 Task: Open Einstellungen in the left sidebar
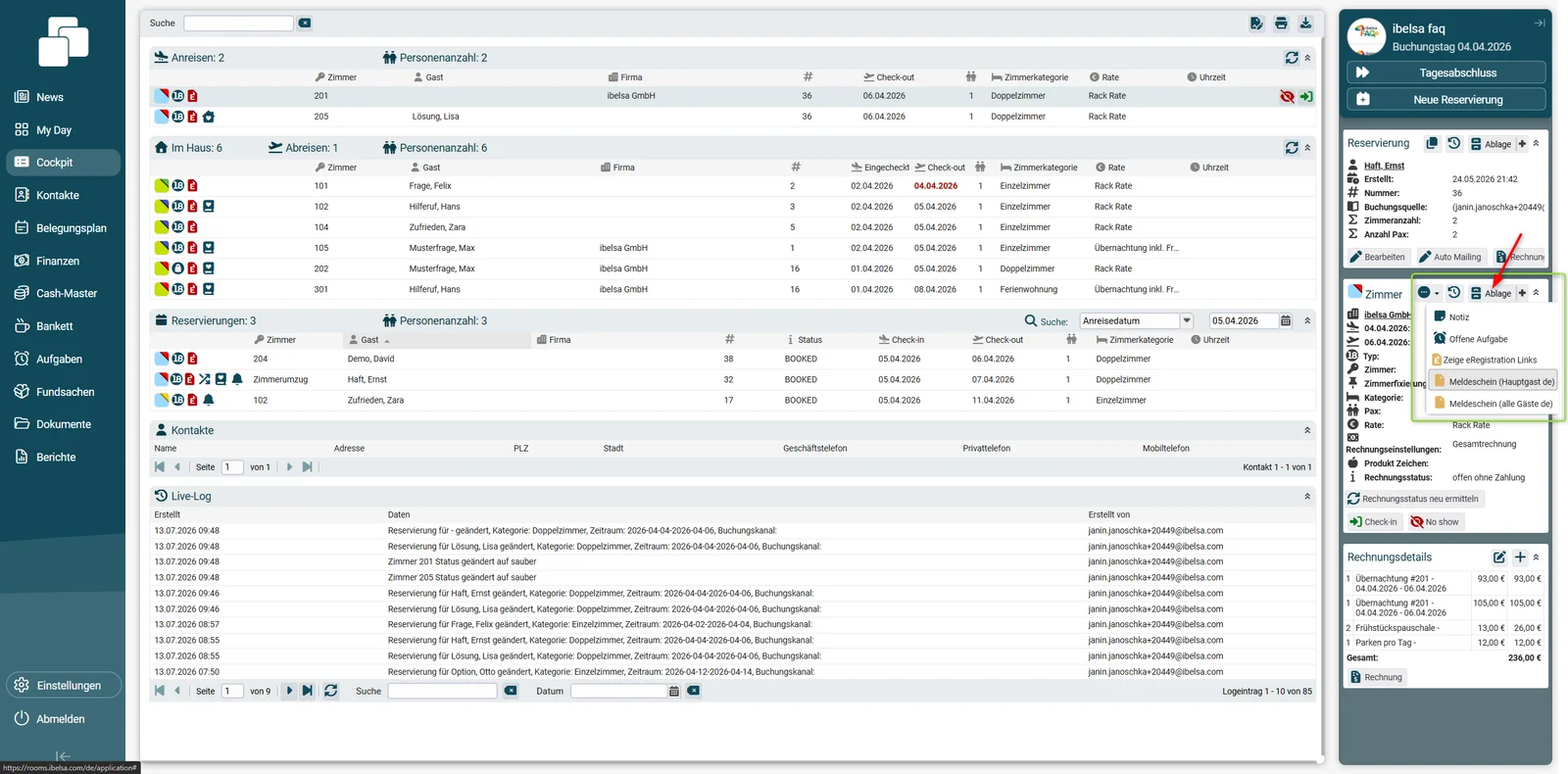[64, 685]
